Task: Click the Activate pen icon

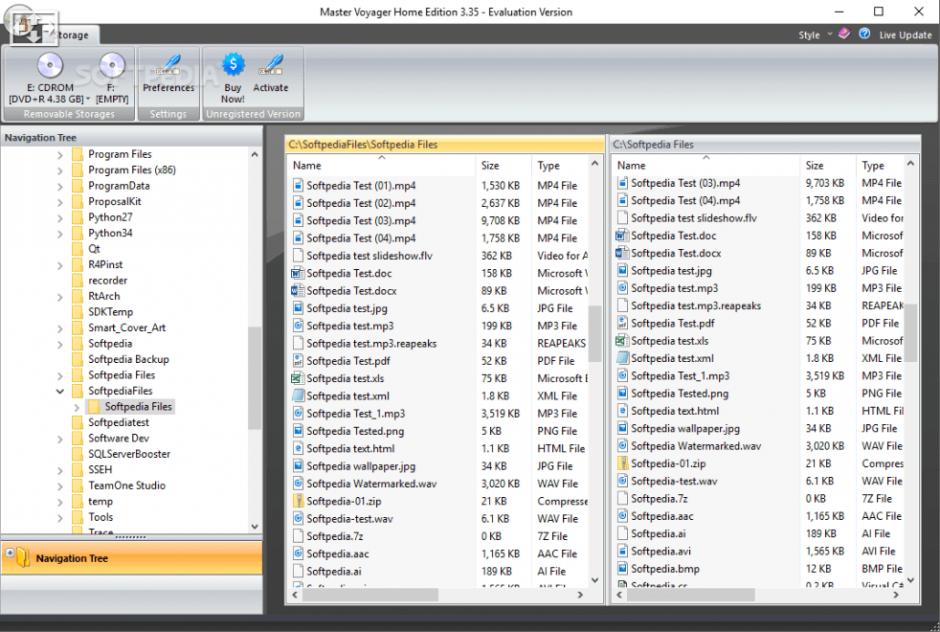Action: (x=273, y=65)
